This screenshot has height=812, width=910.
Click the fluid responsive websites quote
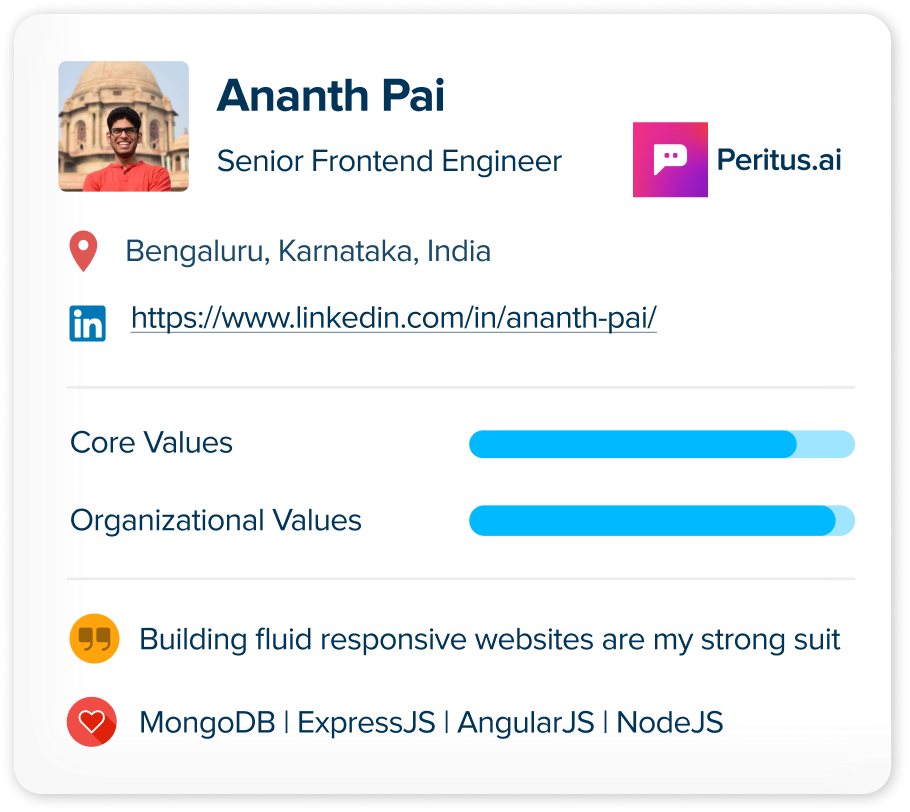click(x=490, y=640)
